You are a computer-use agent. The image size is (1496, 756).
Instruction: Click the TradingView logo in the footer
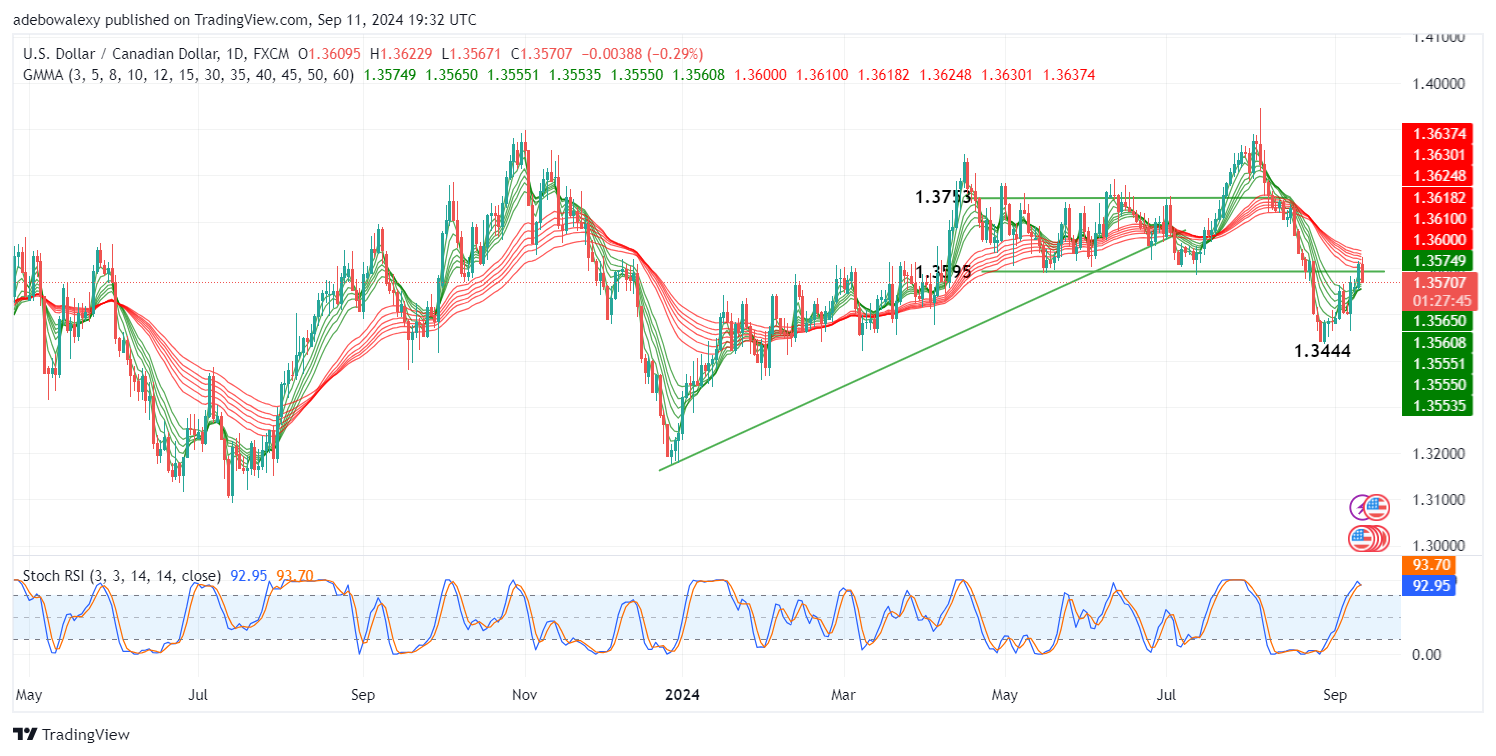(71, 735)
